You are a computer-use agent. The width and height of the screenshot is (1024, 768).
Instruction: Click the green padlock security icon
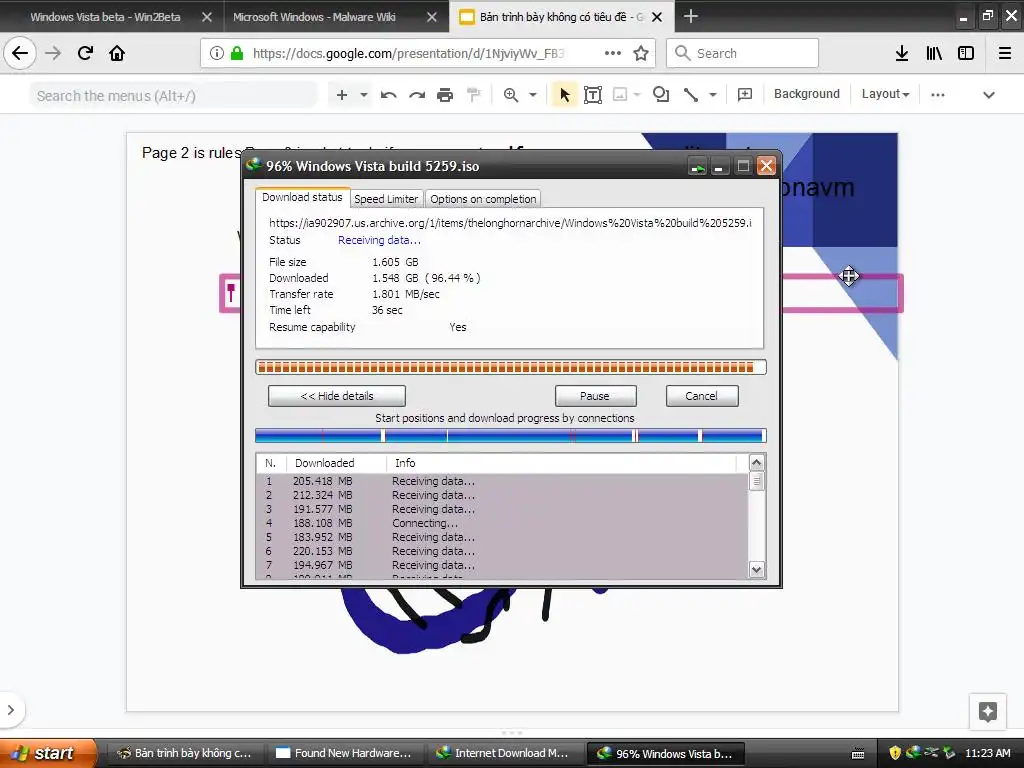(x=237, y=53)
